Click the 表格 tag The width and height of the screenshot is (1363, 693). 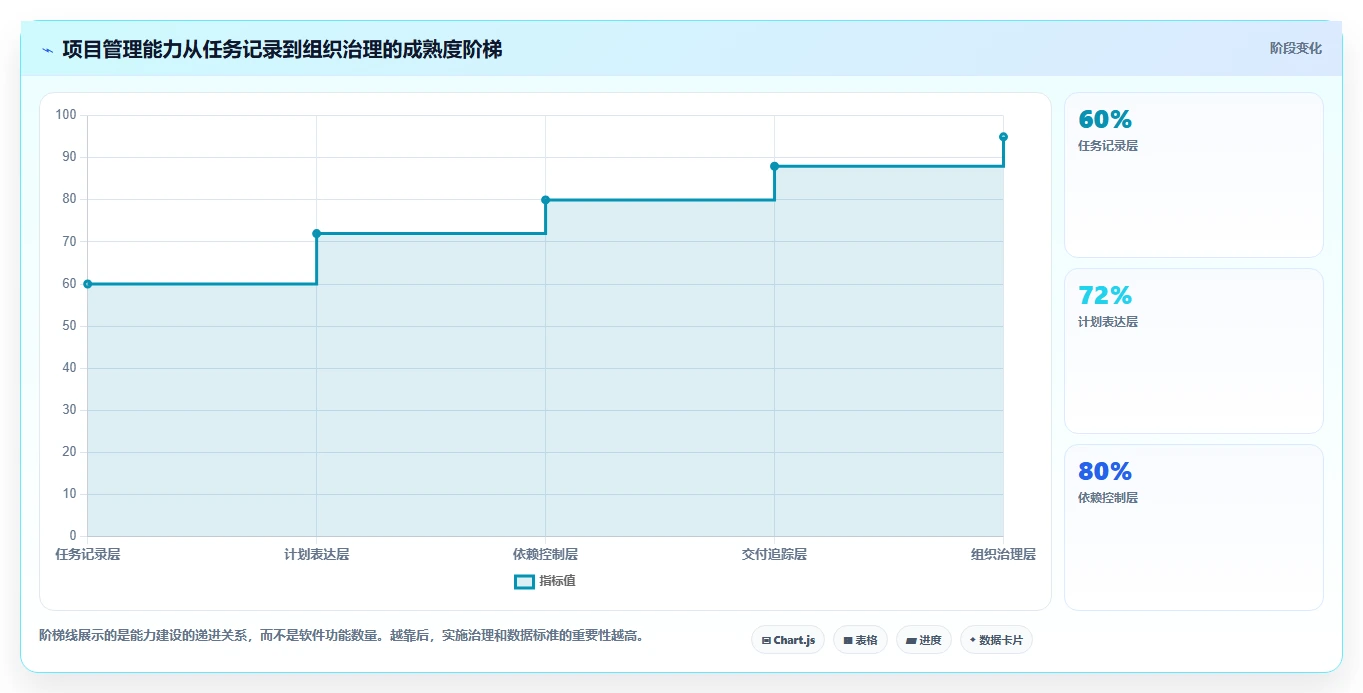pos(860,640)
